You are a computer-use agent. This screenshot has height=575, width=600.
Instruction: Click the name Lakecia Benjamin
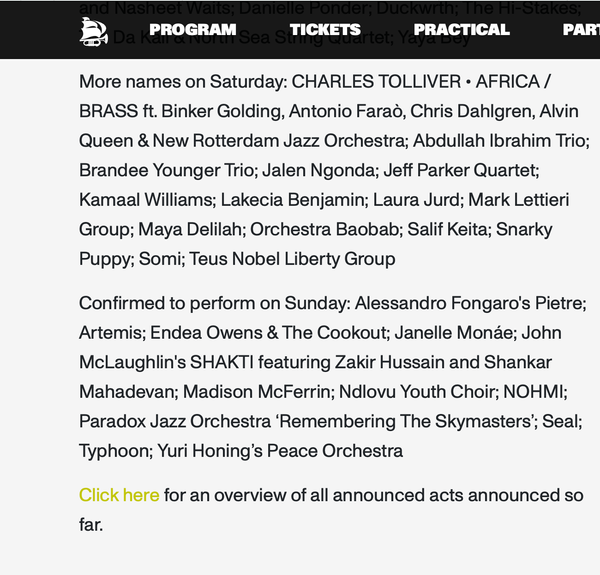[292, 200]
